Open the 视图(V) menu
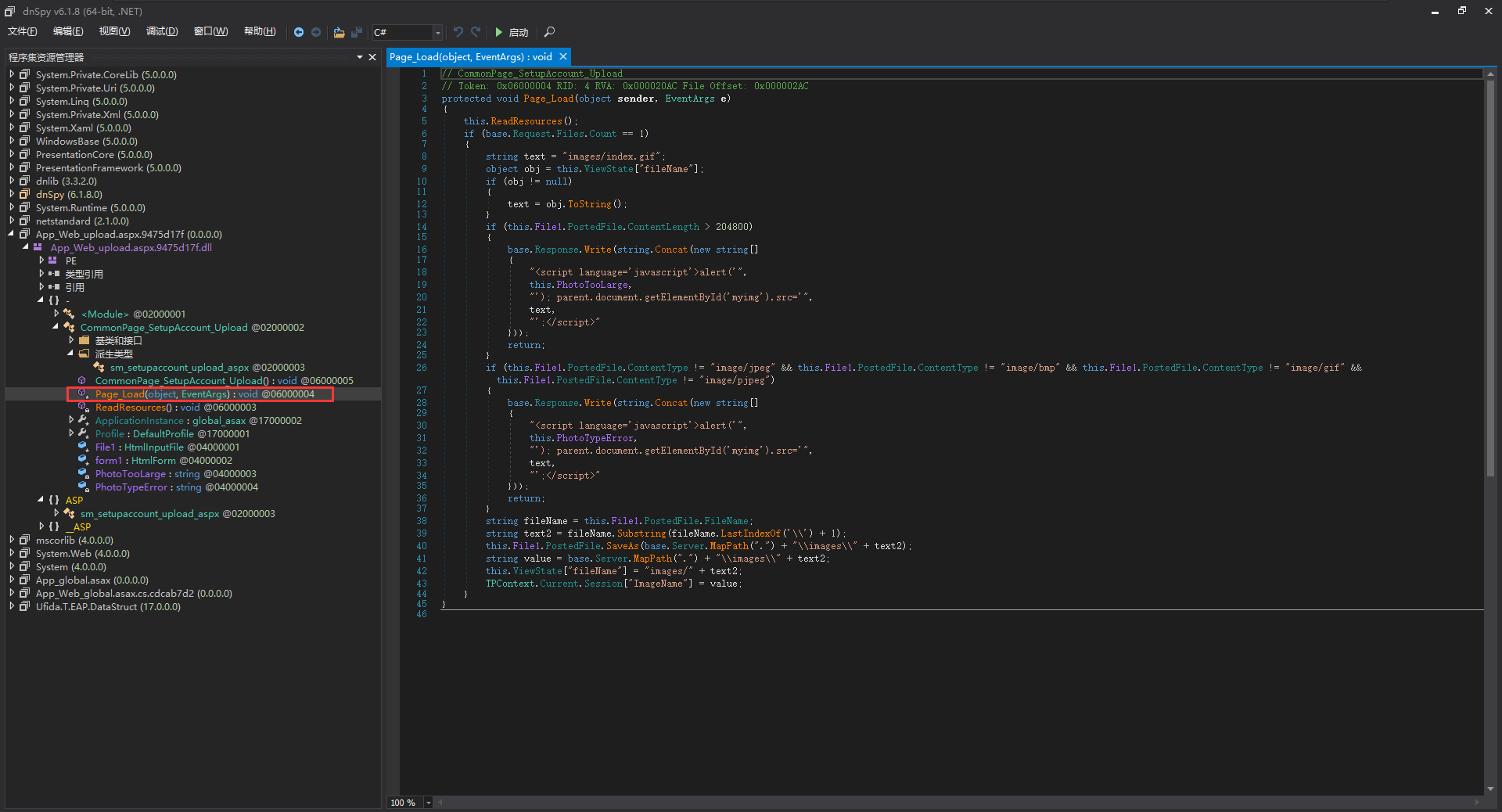Viewport: 1502px width, 812px height. click(x=114, y=31)
